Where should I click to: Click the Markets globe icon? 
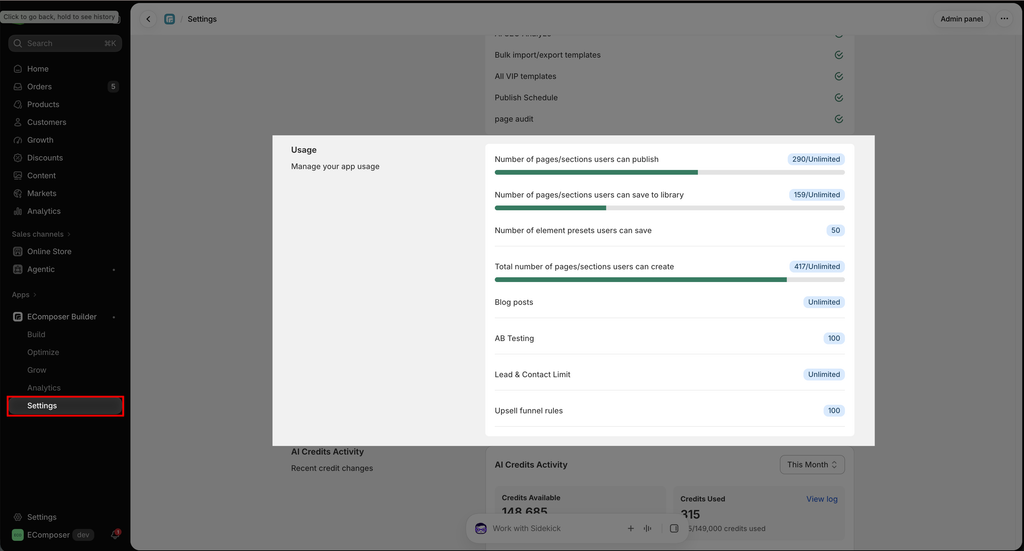tap(18, 193)
